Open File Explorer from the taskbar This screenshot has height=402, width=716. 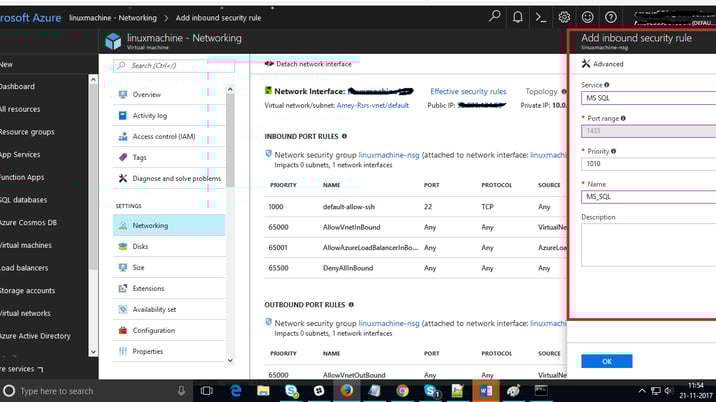pos(263,391)
